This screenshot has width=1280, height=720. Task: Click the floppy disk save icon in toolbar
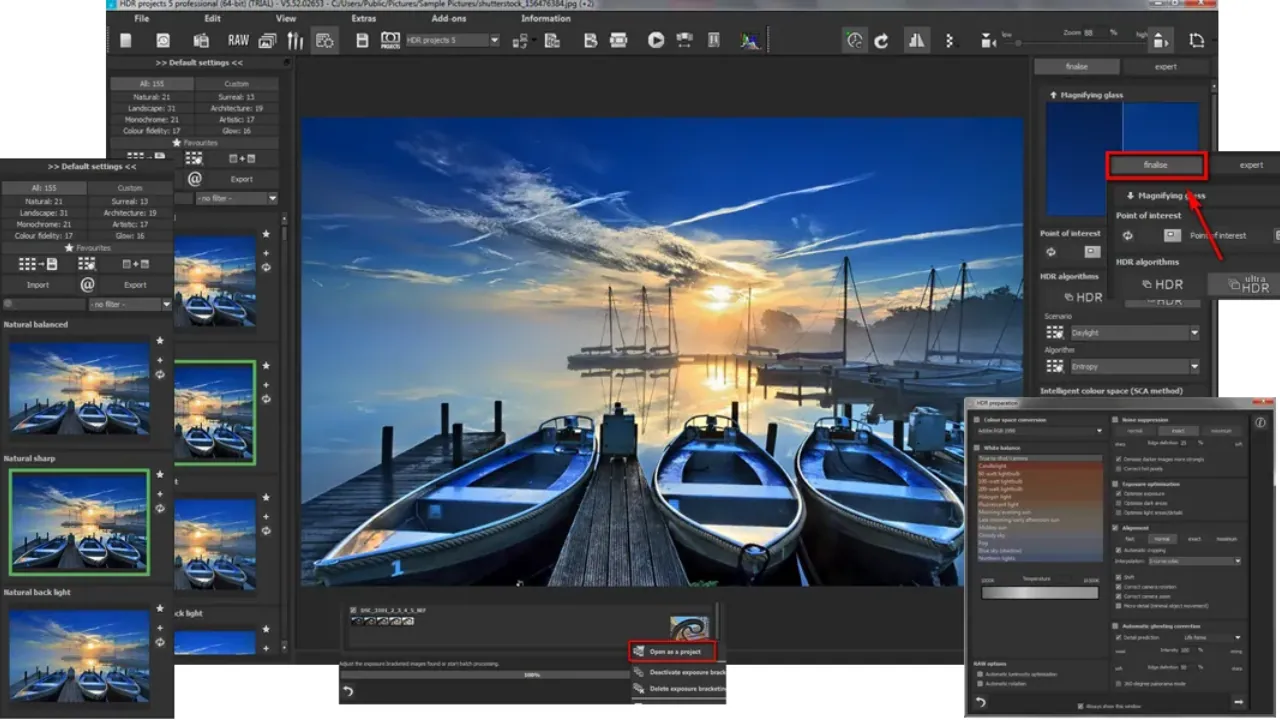362,41
